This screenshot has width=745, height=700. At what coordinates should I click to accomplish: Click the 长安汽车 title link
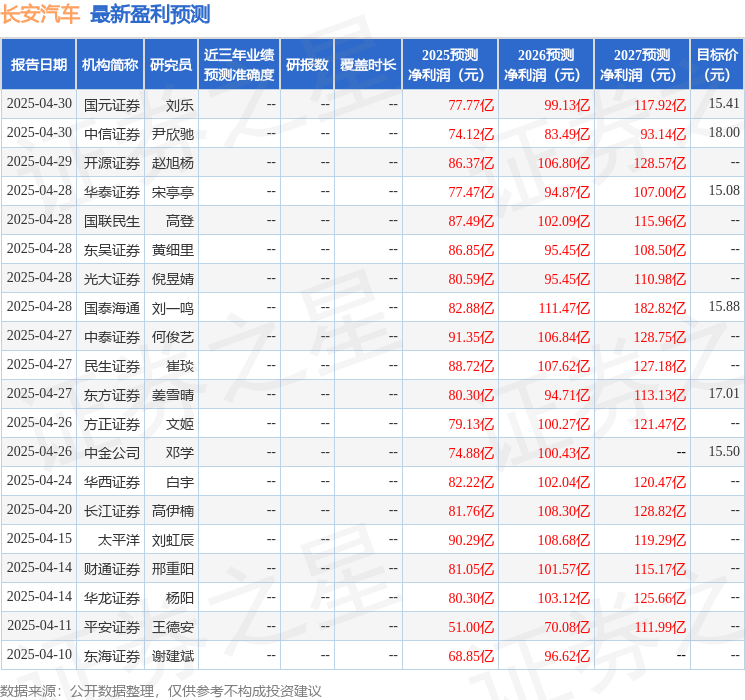41,14
